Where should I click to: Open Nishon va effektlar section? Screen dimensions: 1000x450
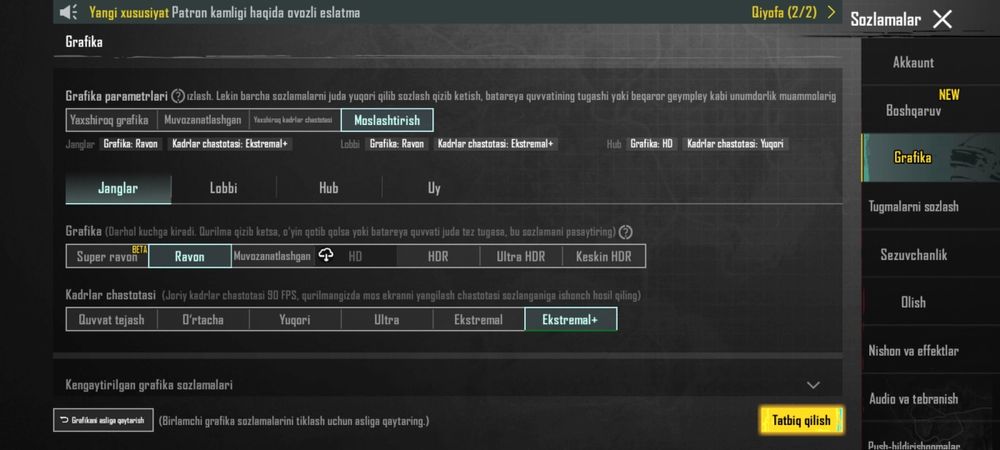click(930, 351)
